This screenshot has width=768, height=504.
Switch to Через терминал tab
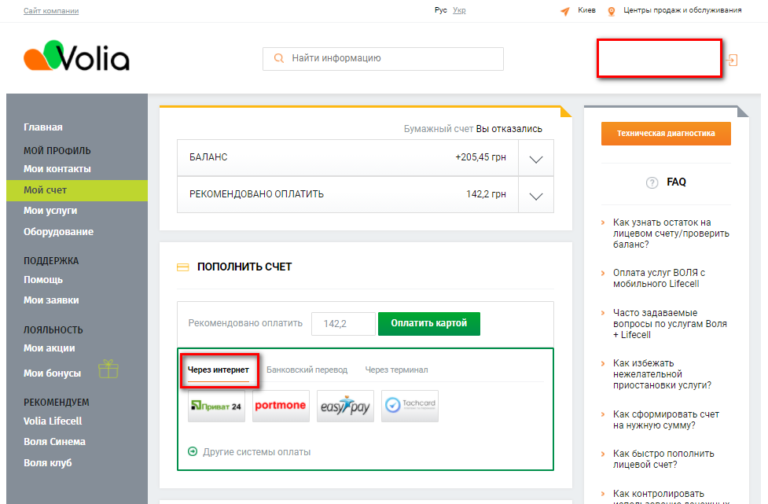coord(397,370)
